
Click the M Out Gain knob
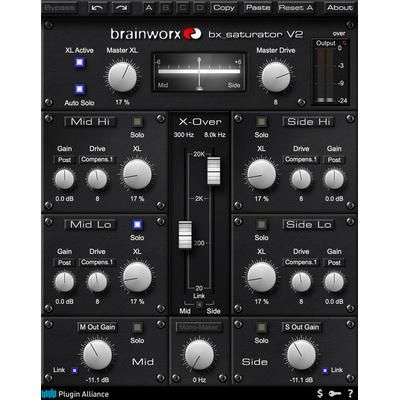pyautogui.click(x=97, y=355)
